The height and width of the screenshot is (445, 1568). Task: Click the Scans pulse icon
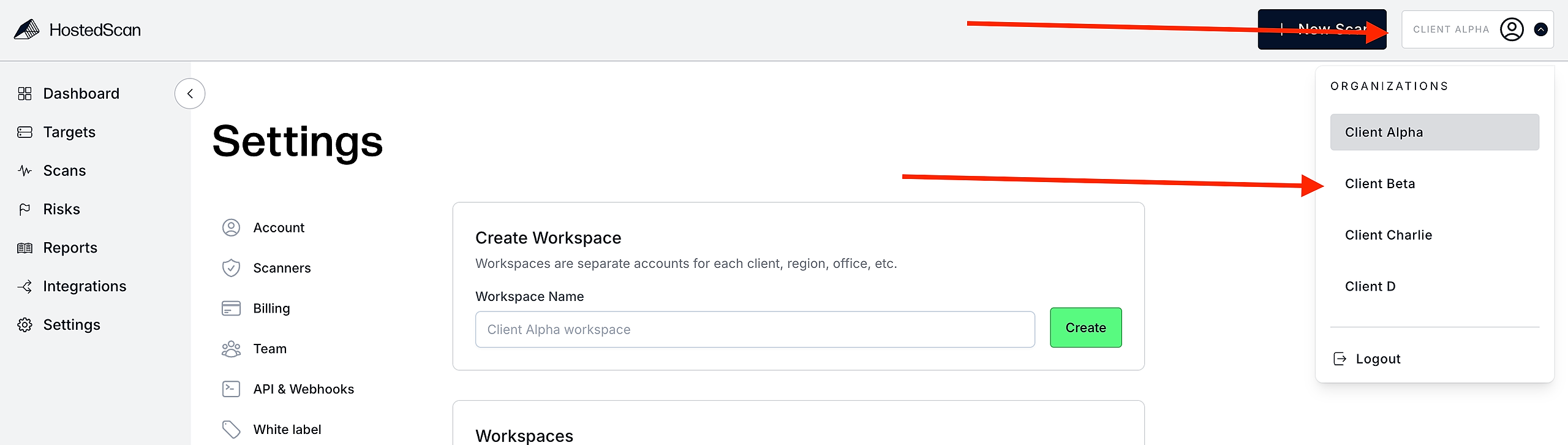(x=24, y=171)
